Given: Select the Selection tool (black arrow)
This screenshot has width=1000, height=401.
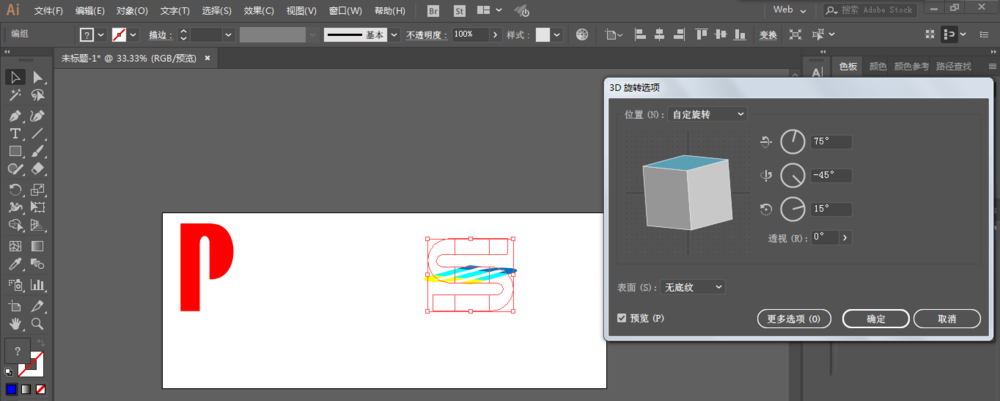Looking at the screenshot, I should coord(15,78).
